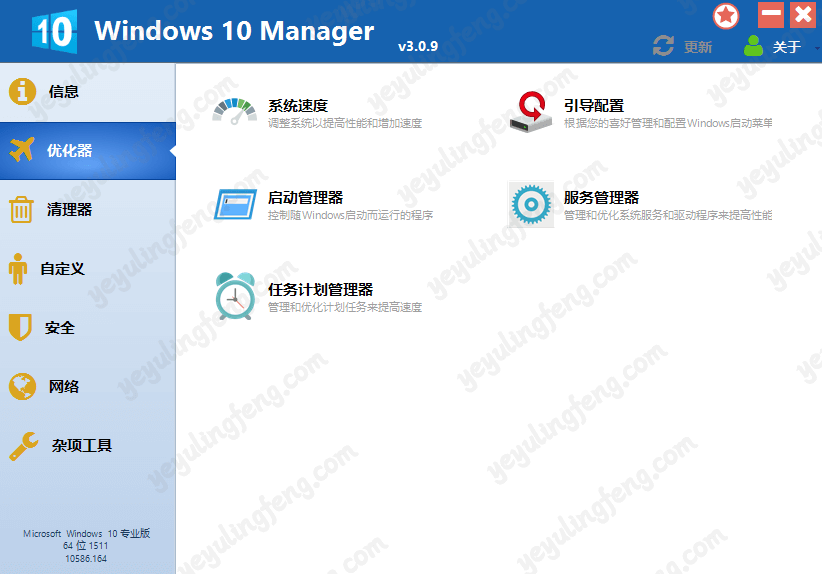Click description 管理和优化计划任务来提高速度
The image size is (822, 574).
(x=345, y=307)
